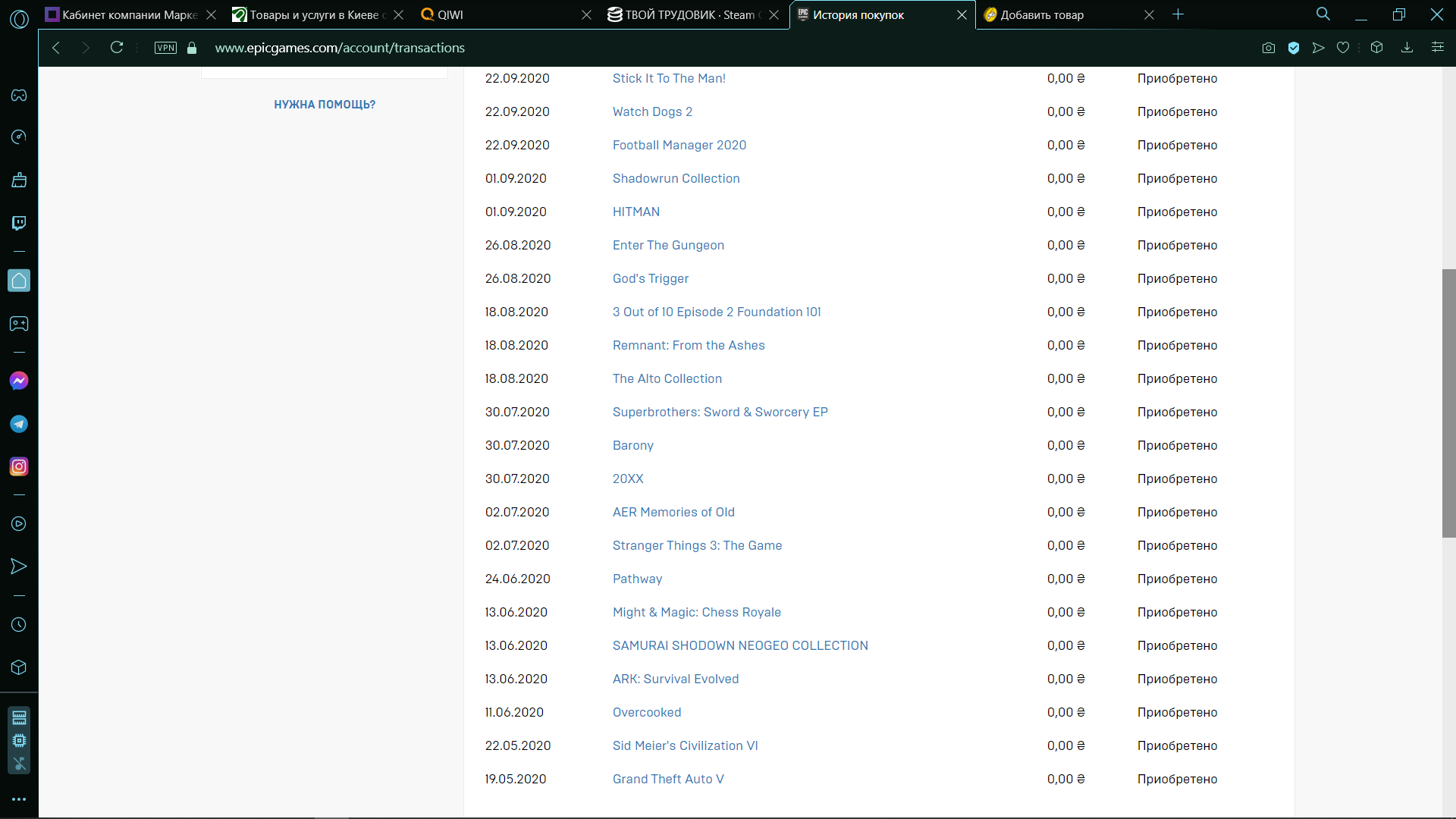Open Telegram in the sidebar

coord(19,424)
